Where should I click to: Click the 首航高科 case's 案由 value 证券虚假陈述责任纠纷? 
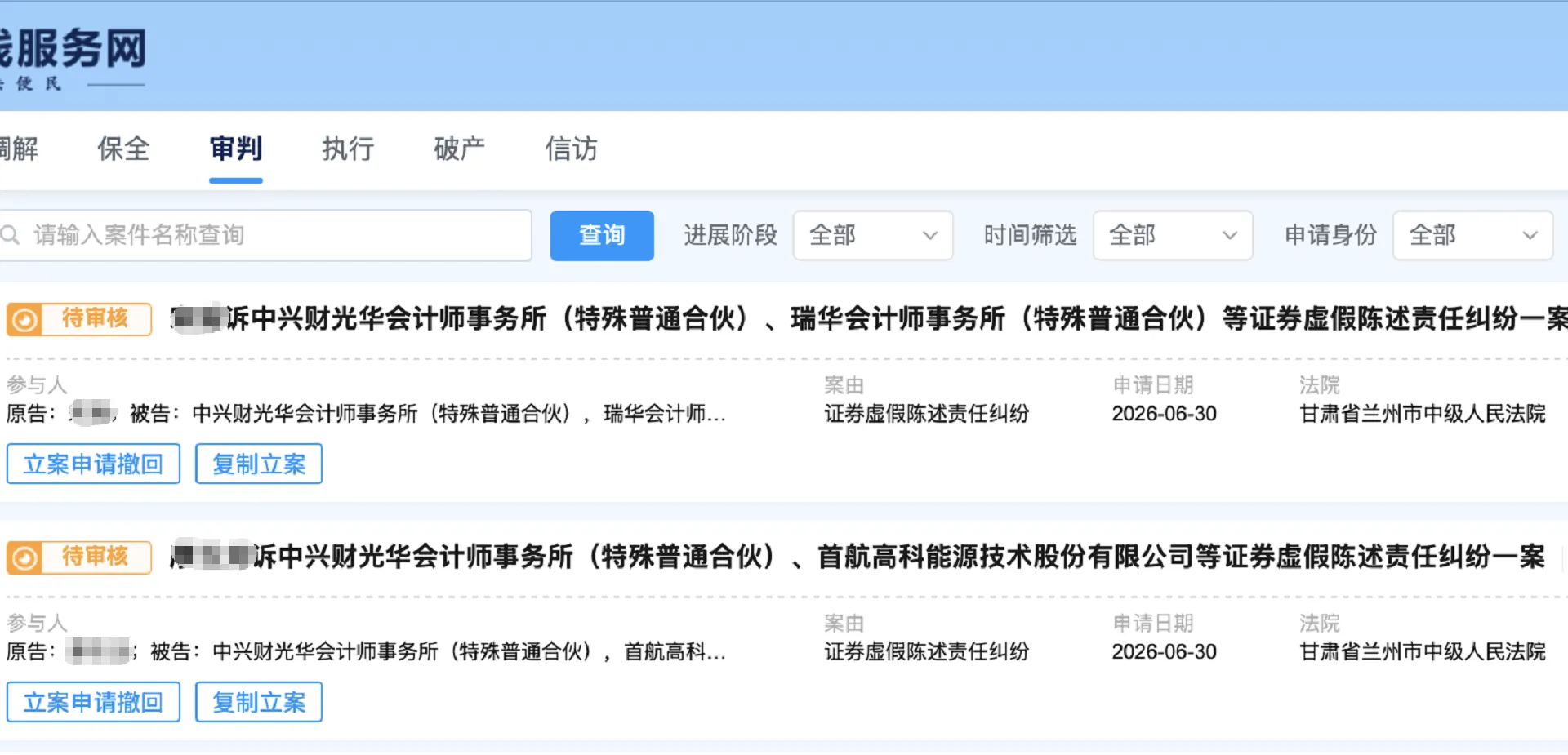click(926, 652)
